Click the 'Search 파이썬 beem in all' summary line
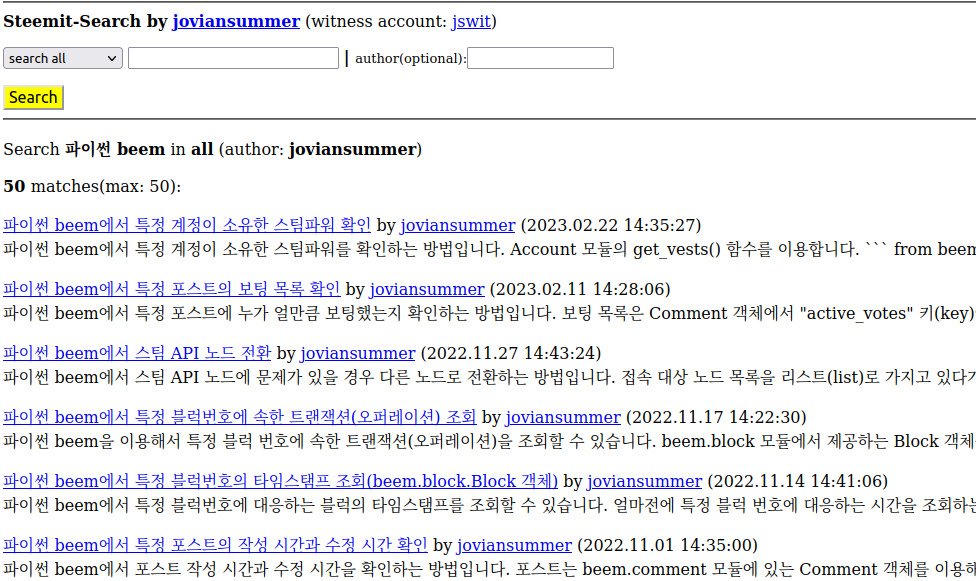Screen dimensions: 976x581 [212, 149]
